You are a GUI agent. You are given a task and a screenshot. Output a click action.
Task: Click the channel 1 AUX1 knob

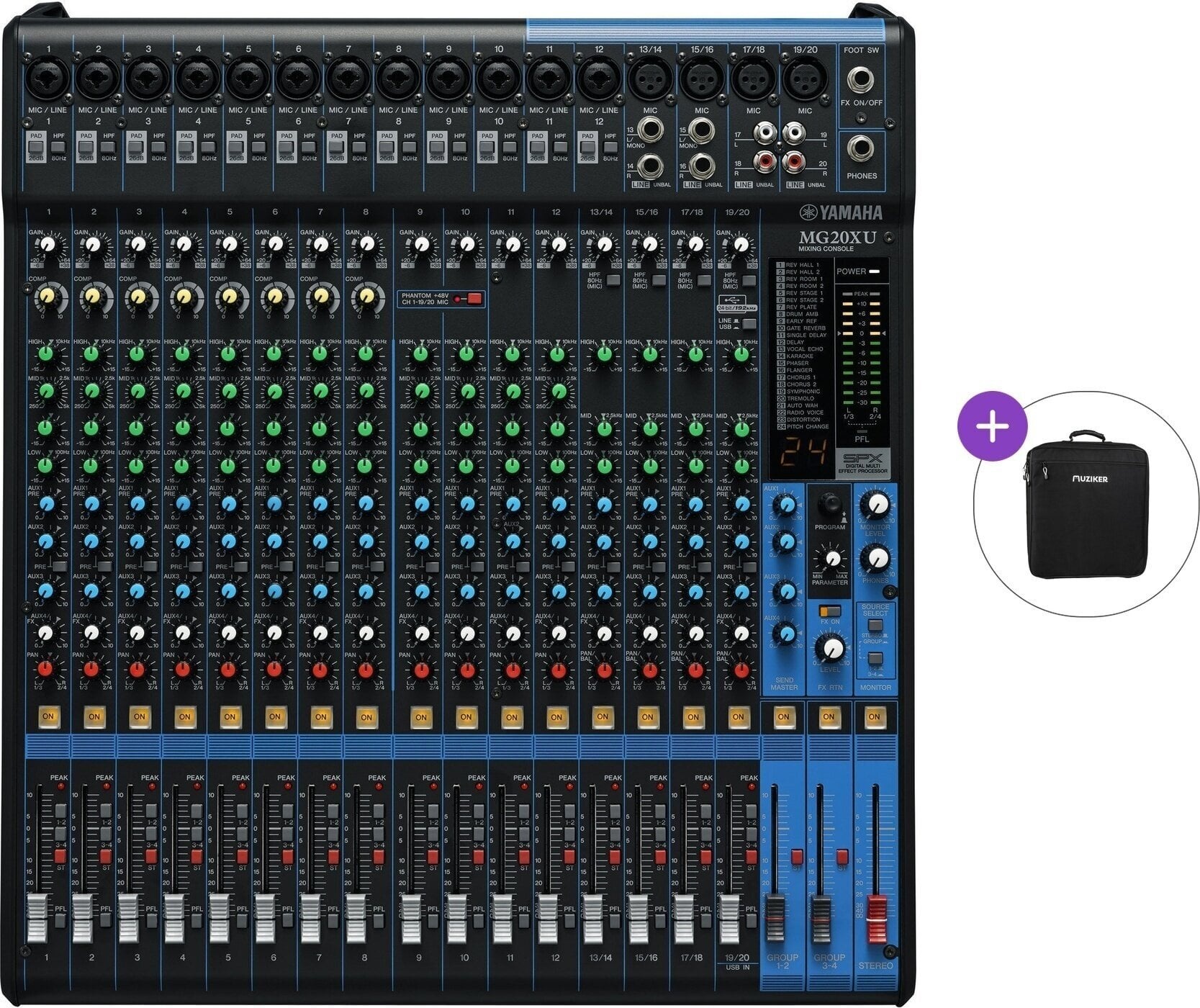(46, 503)
